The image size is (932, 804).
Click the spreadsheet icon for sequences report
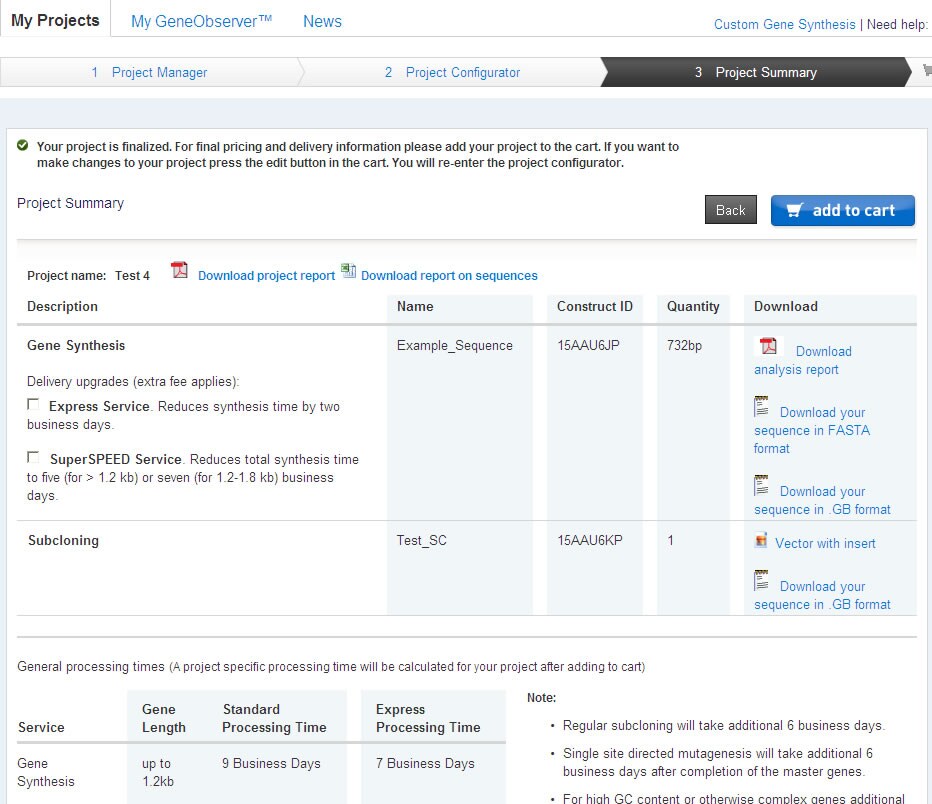tap(348, 270)
